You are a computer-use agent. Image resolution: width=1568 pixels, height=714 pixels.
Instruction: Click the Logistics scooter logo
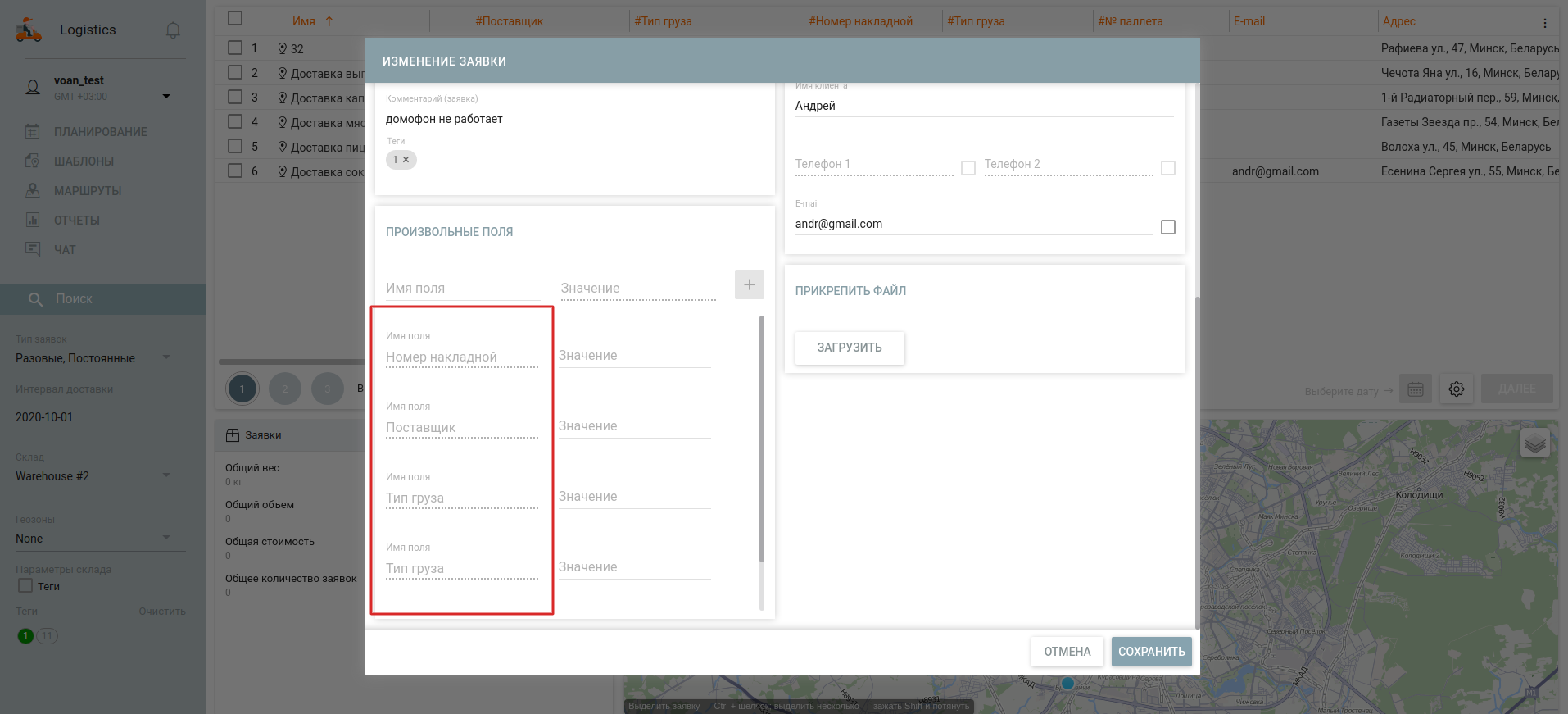coord(29,30)
